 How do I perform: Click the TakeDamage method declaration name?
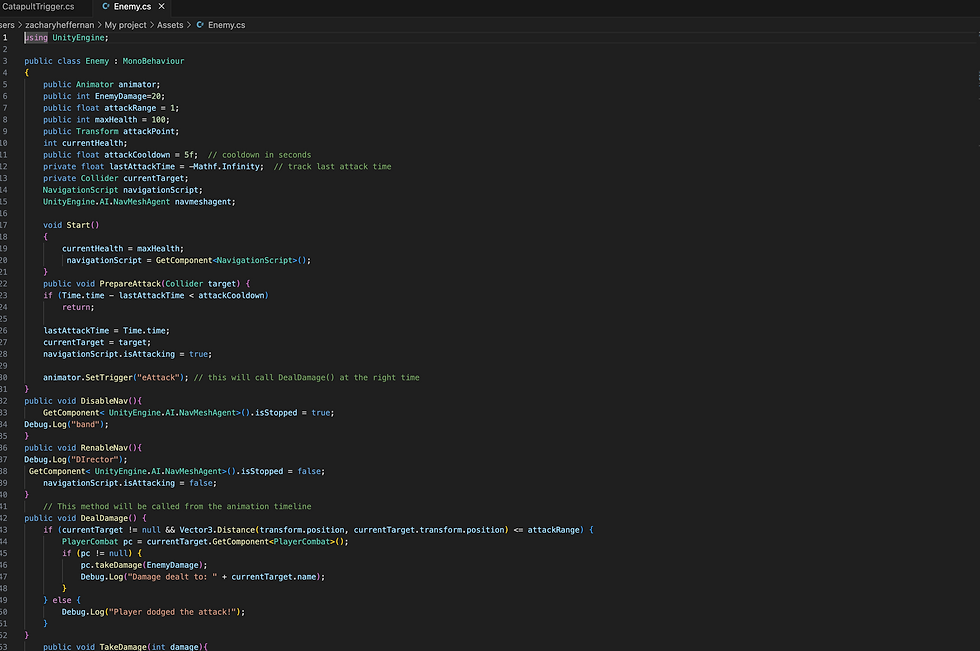(126, 647)
